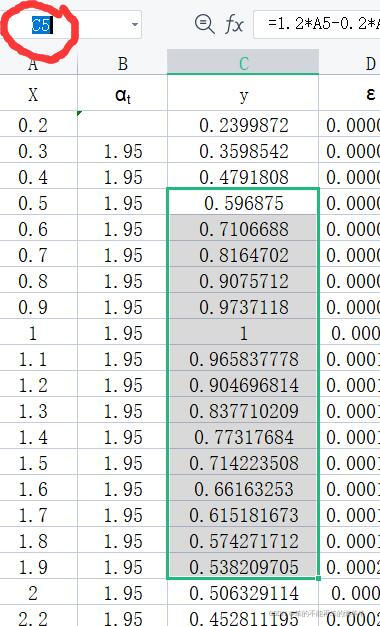380x626 pixels.
Task: Select cell with value 0.2399872
Action: 243,125
